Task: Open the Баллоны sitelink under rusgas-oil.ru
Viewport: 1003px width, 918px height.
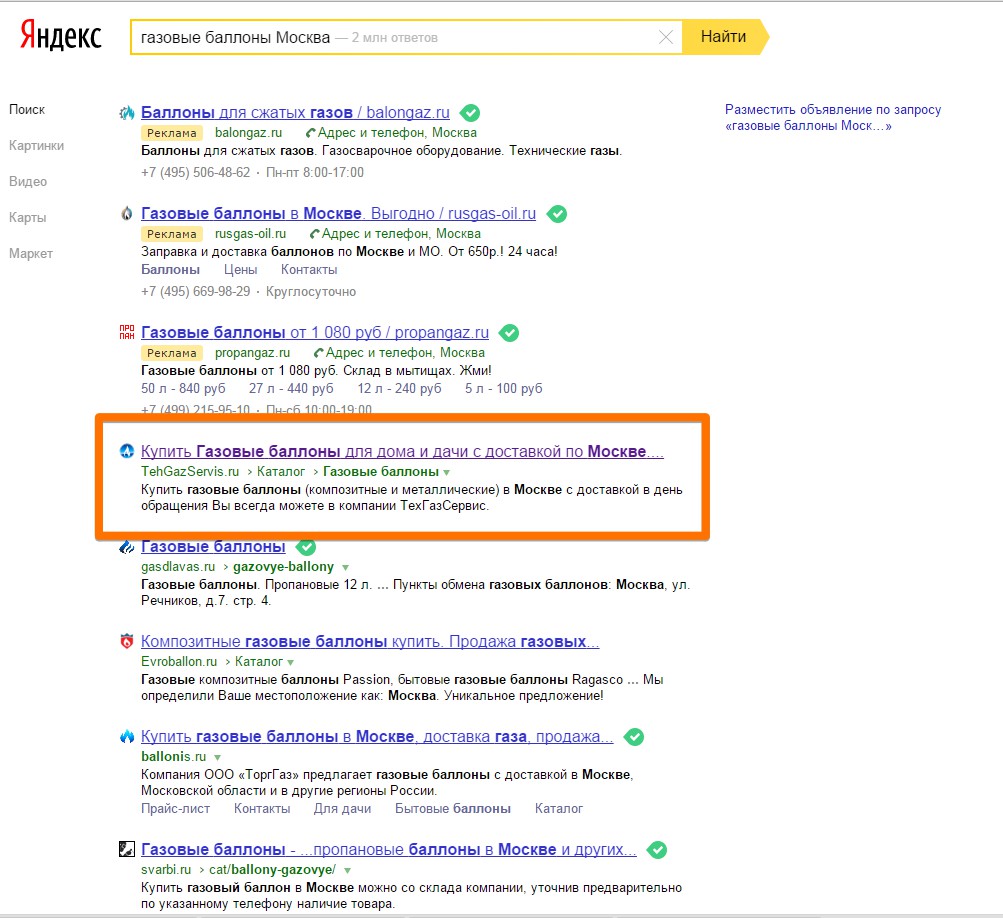Action: click(x=170, y=269)
